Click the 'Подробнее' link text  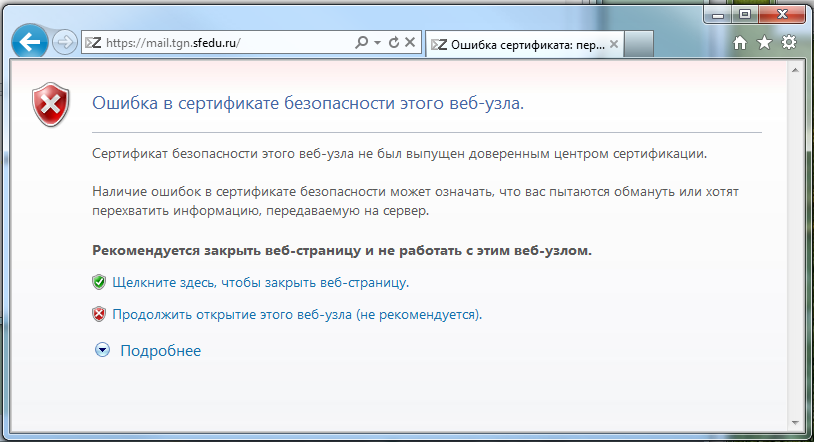coord(160,351)
